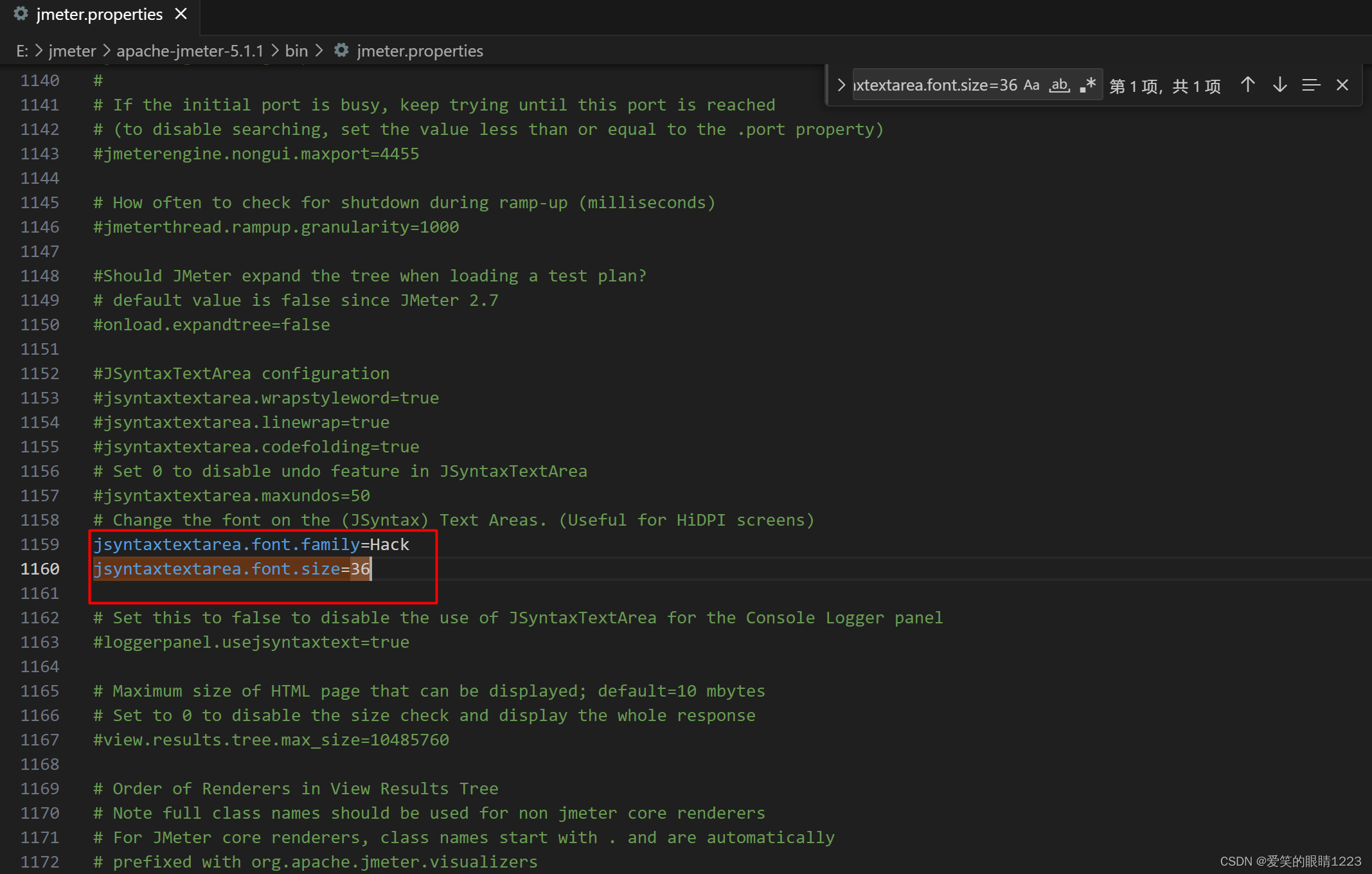Click line number 1160 in gutter
This screenshot has height=874, width=1372.
click(x=40, y=569)
